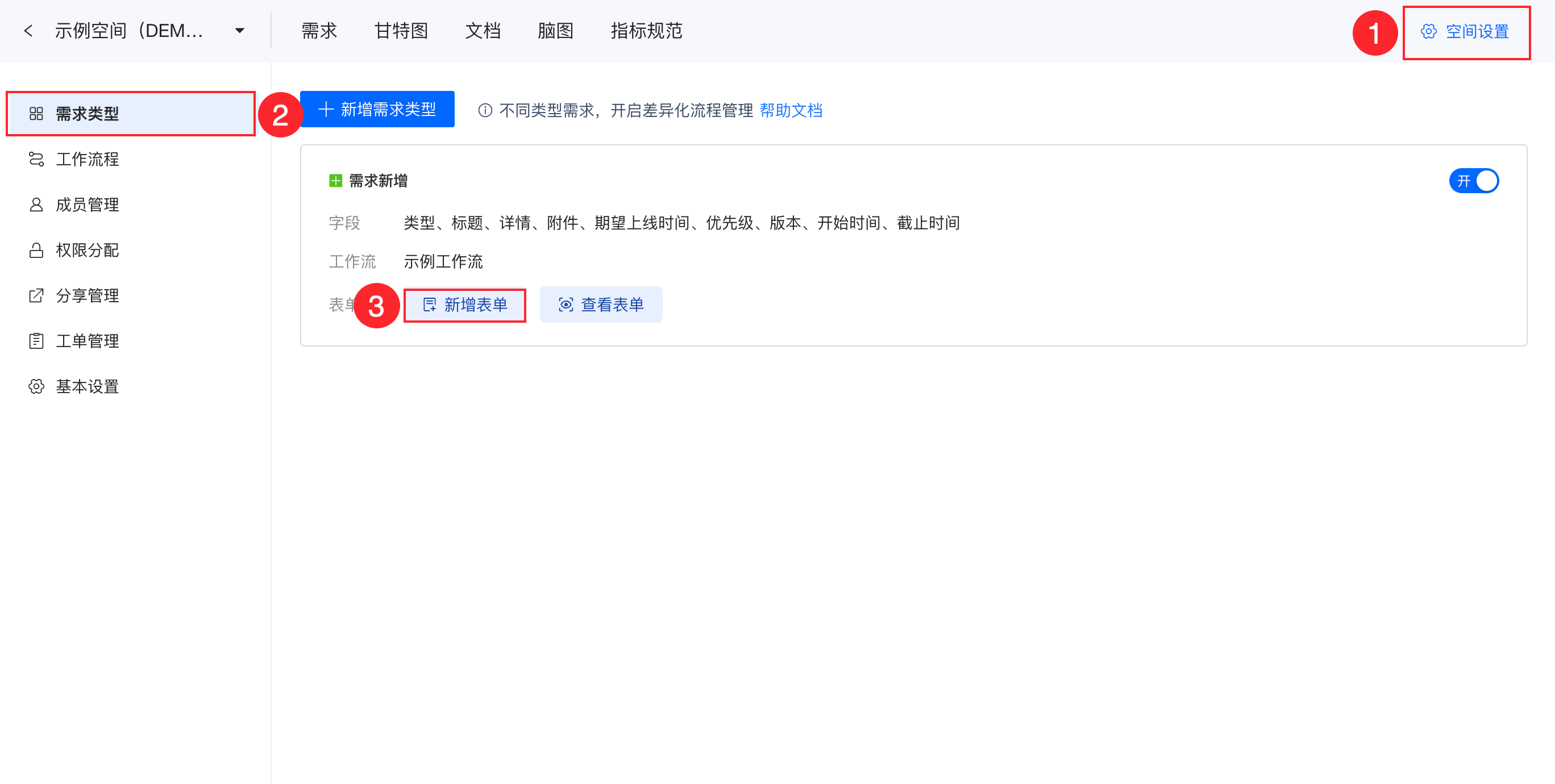1555x784 pixels.
Task: Expand the 示例空间 workspace dropdown
Action: (240, 31)
